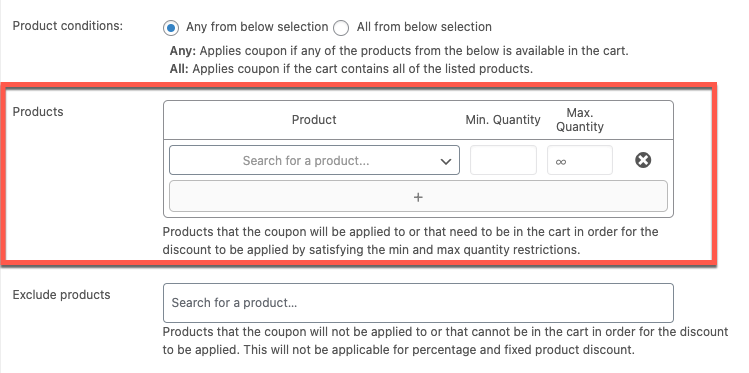749x373 pixels.
Task: Select the "All from below selection" radio button
Action: [x=341, y=28]
